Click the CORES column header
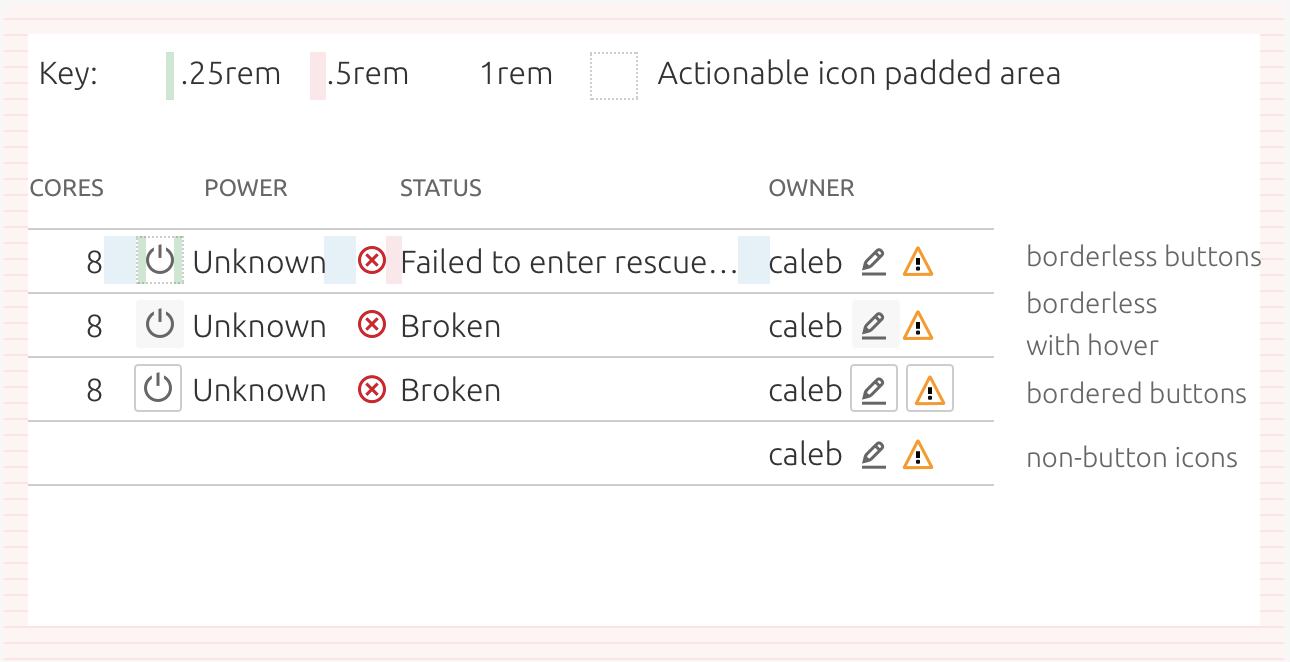This screenshot has height=662, width=1290. [x=67, y=188]
